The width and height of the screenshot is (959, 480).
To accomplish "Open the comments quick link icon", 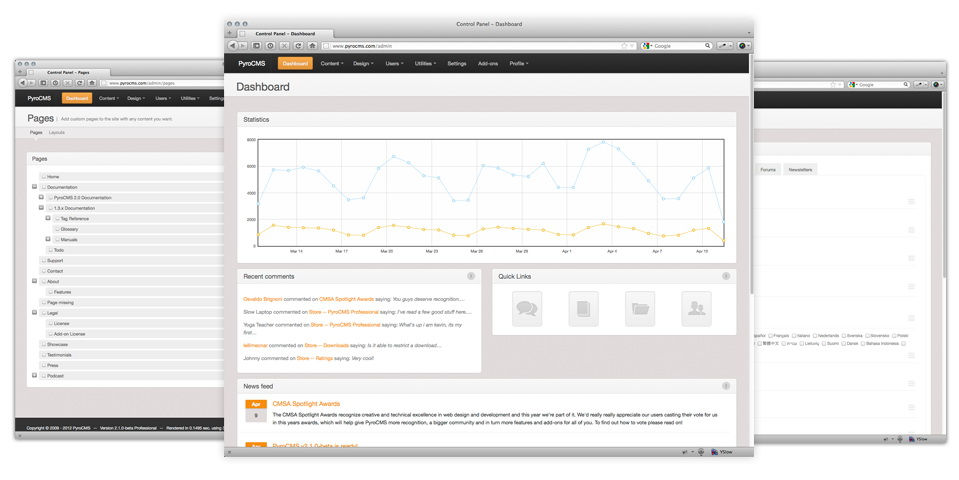I will point(527,309).
